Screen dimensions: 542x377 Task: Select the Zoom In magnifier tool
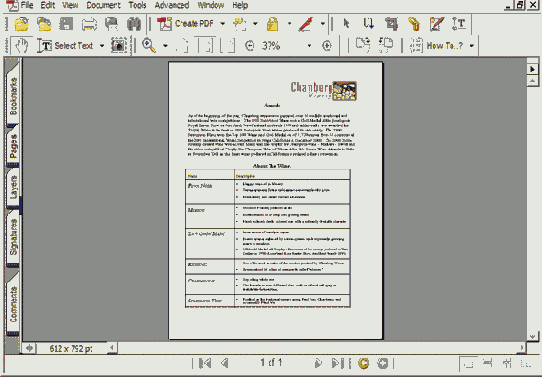pos(149,45)
